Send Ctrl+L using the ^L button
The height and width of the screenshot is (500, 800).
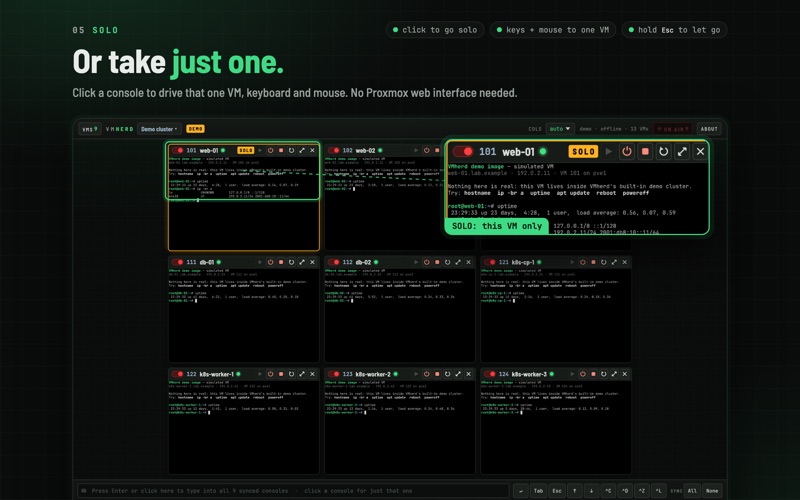659,491
